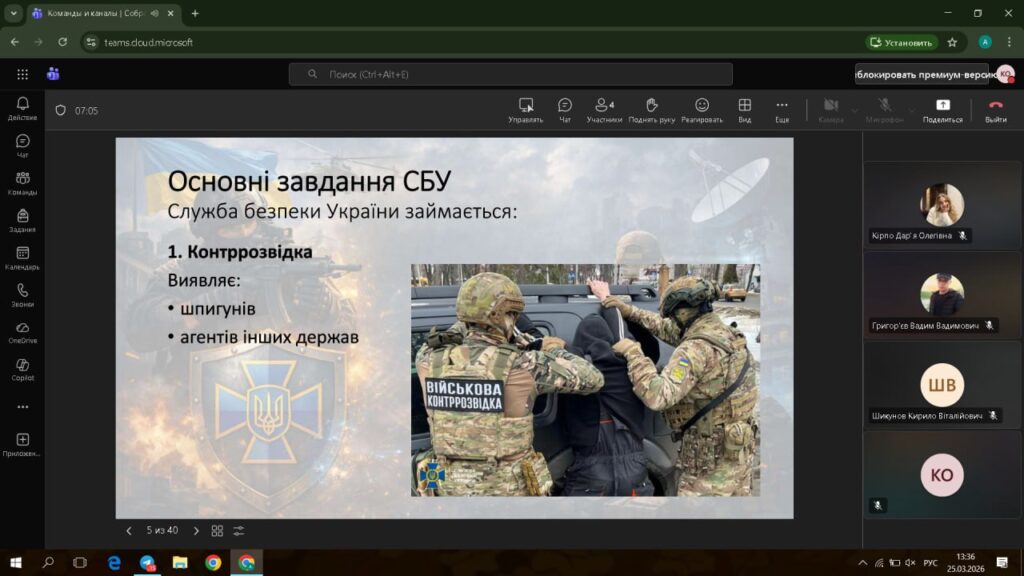Switch to Команды in the sidebar
Screen dimensions: 1024x576
tap(22, 183)
